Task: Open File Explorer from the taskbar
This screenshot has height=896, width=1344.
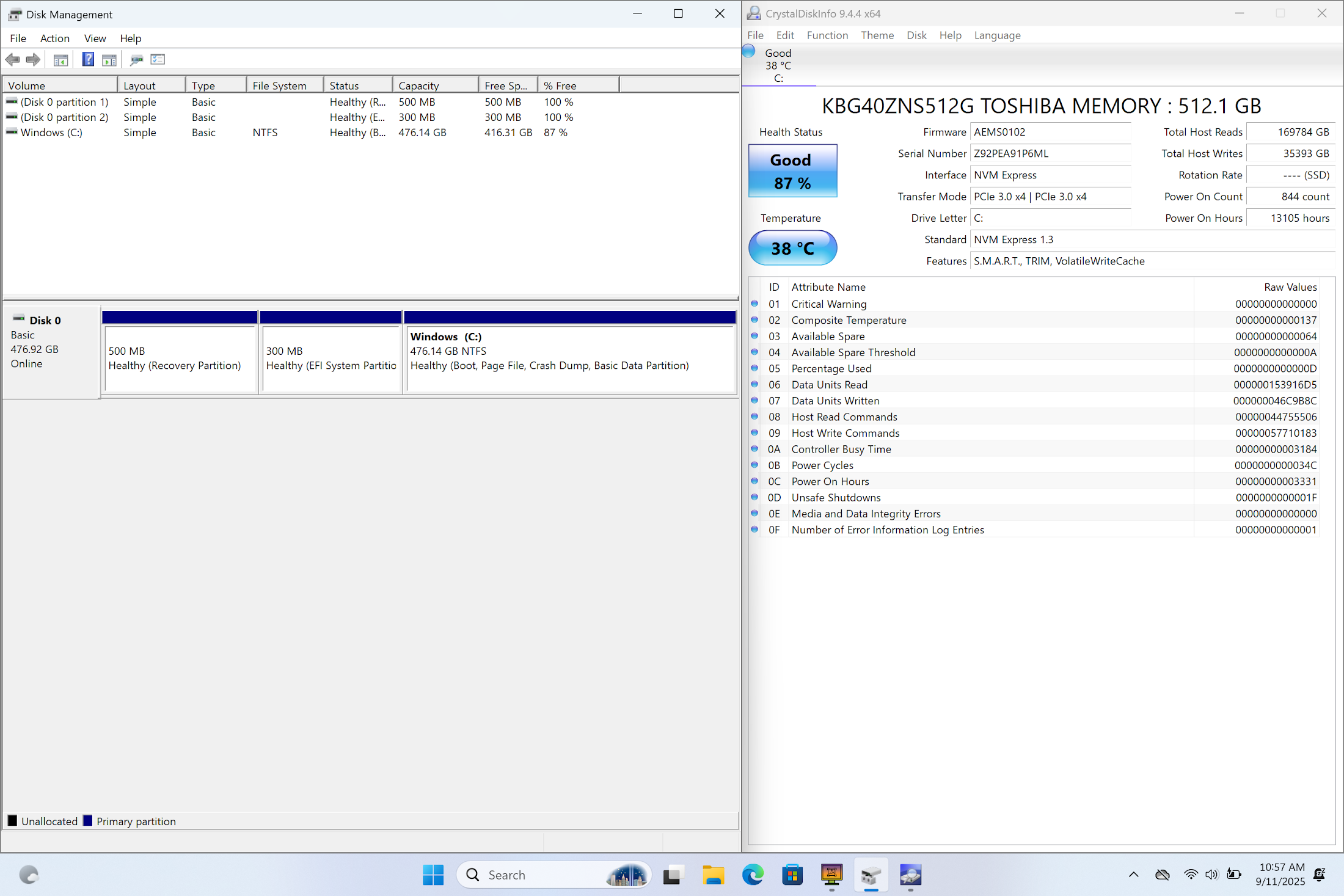Action: coord(712,875)
